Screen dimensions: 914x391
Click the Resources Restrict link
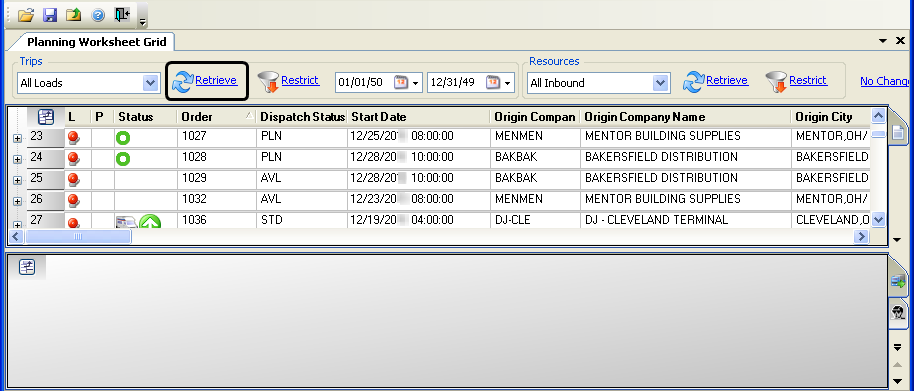coord(808,80)
